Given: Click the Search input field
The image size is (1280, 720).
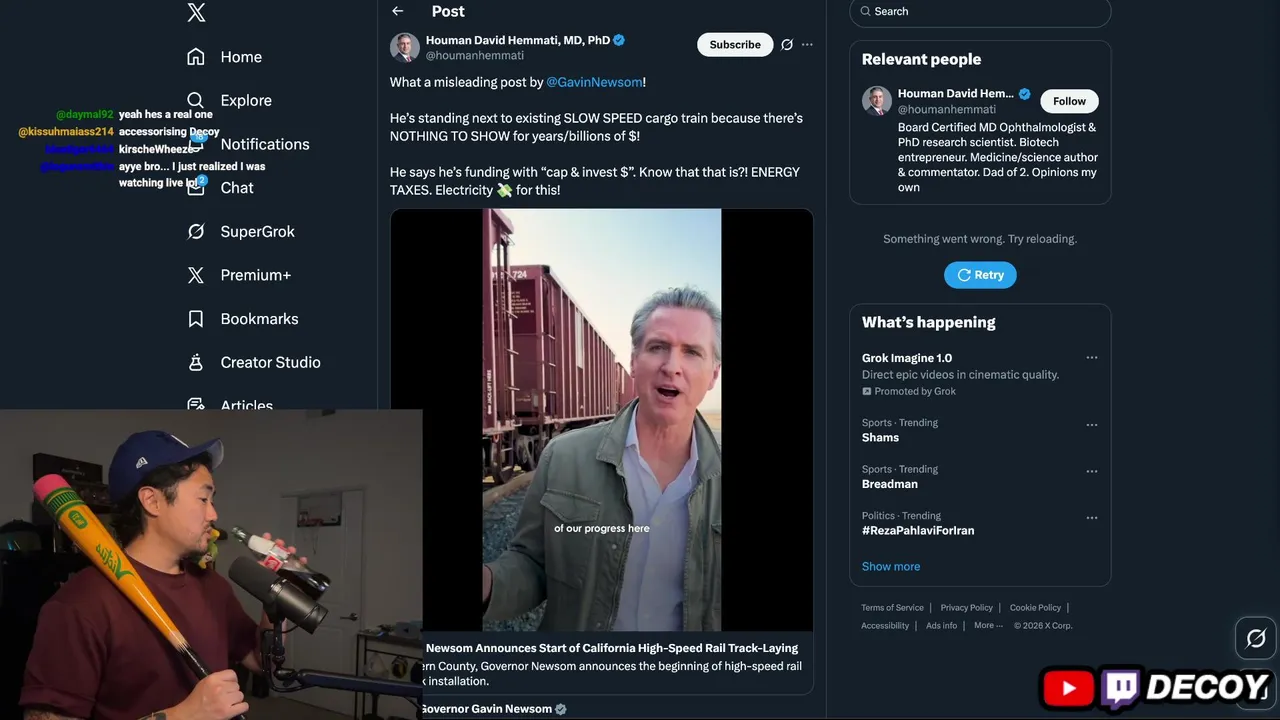Looking at the screenshot, I should 985,12.
